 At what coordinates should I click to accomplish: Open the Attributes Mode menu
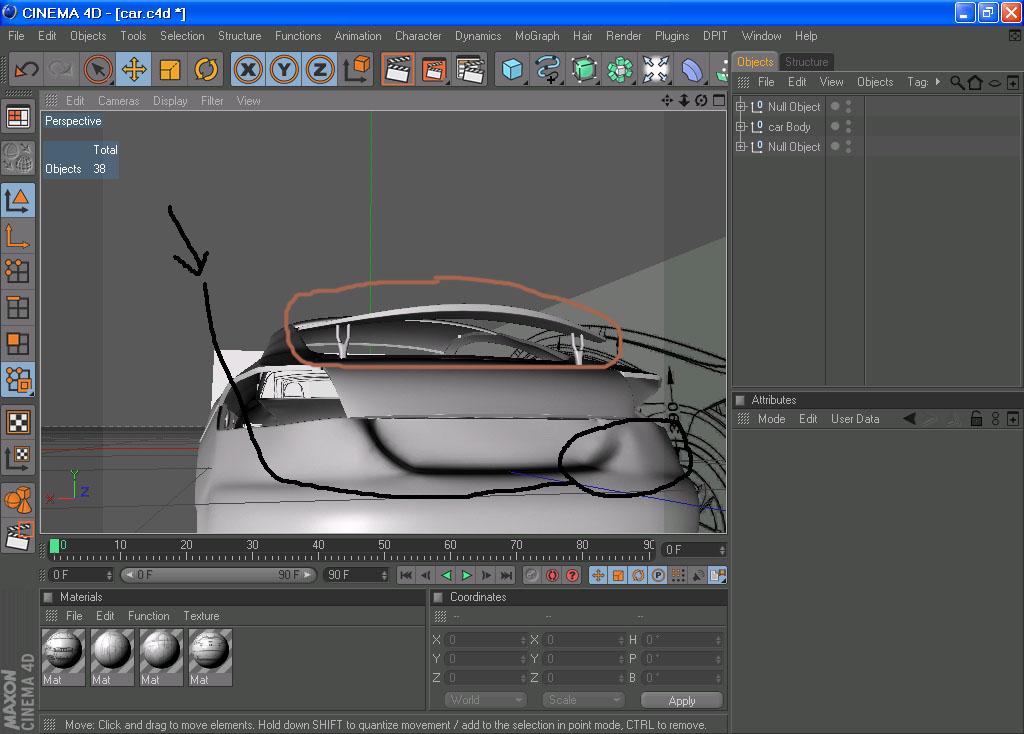(x=771, y=419)
